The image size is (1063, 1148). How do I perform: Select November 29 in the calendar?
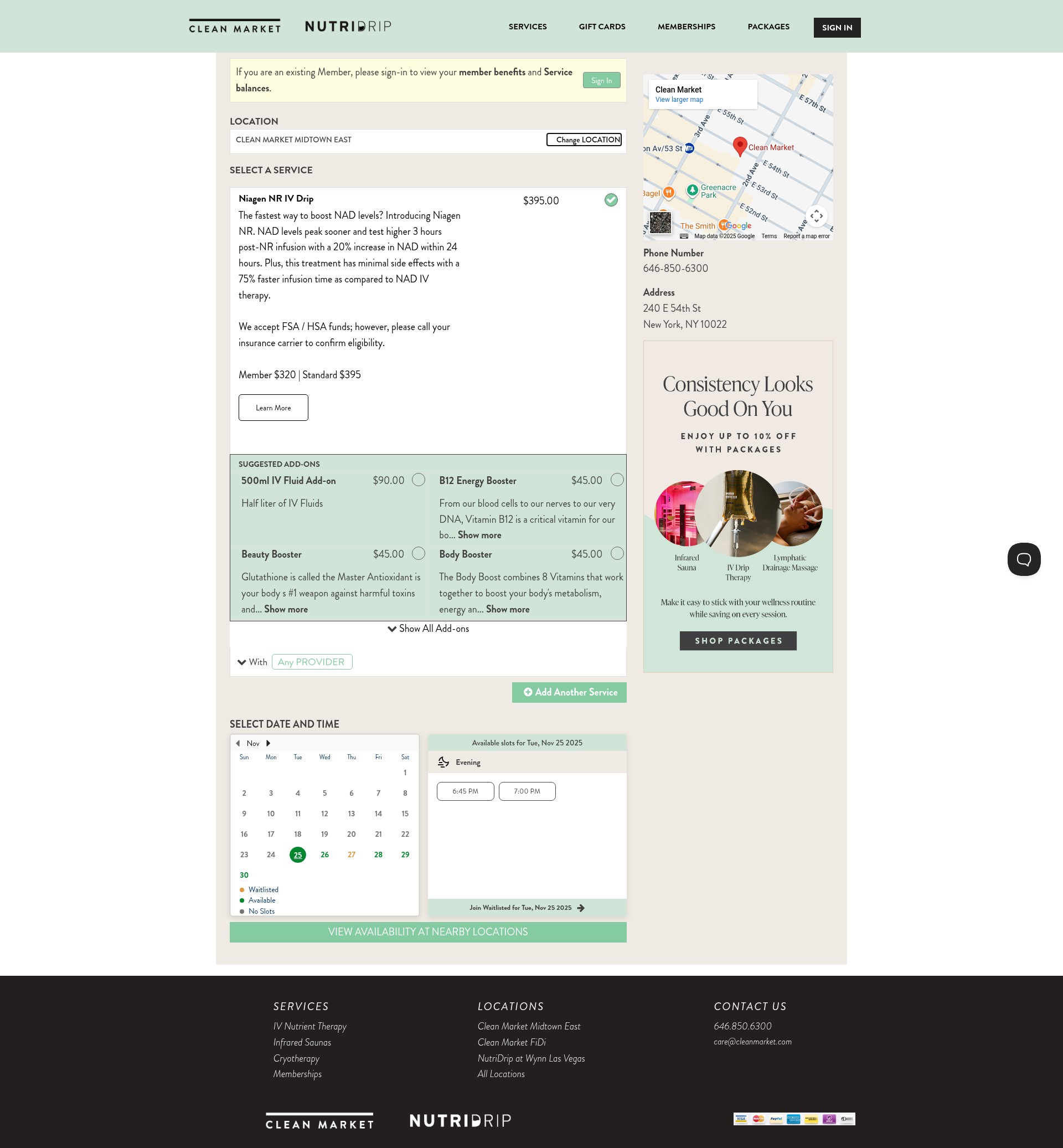click(x=405, y=855)
